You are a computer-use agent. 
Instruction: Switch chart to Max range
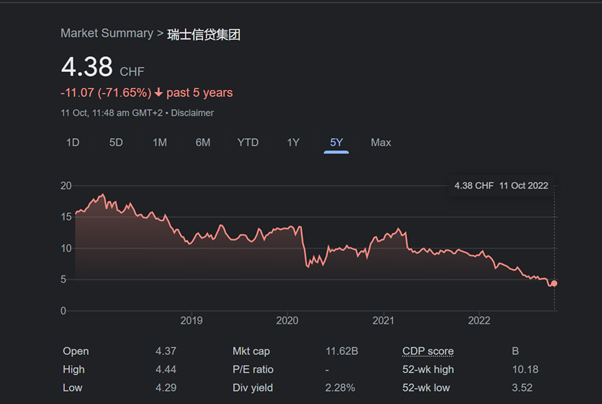click(x=381, y=142)
